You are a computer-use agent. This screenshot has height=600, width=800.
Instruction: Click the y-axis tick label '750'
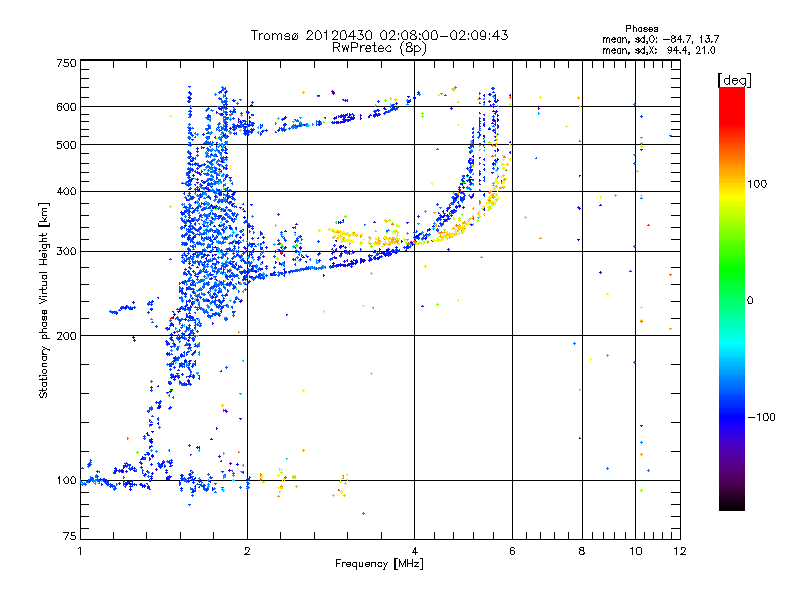click(66, 63)
